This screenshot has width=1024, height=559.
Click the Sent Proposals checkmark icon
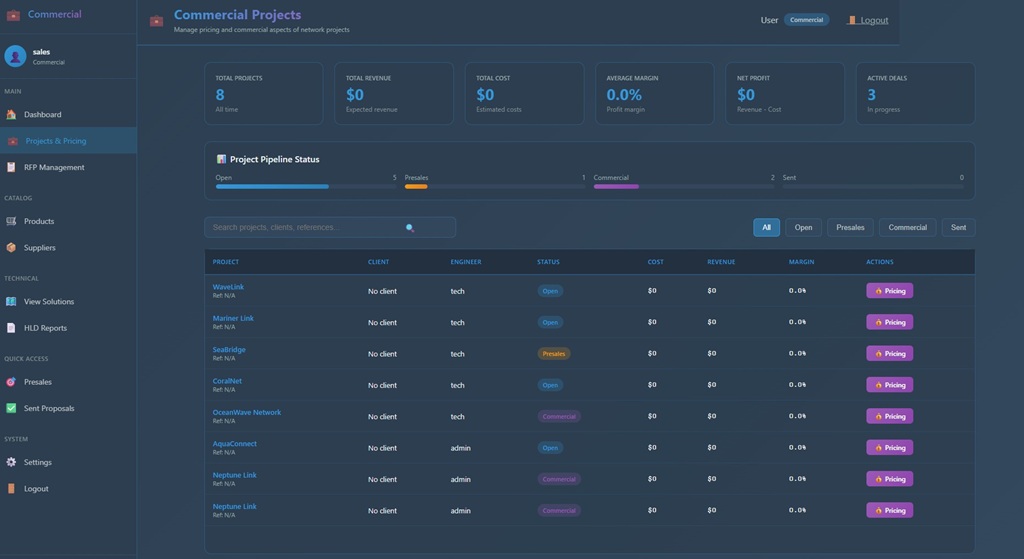point(11,409)
